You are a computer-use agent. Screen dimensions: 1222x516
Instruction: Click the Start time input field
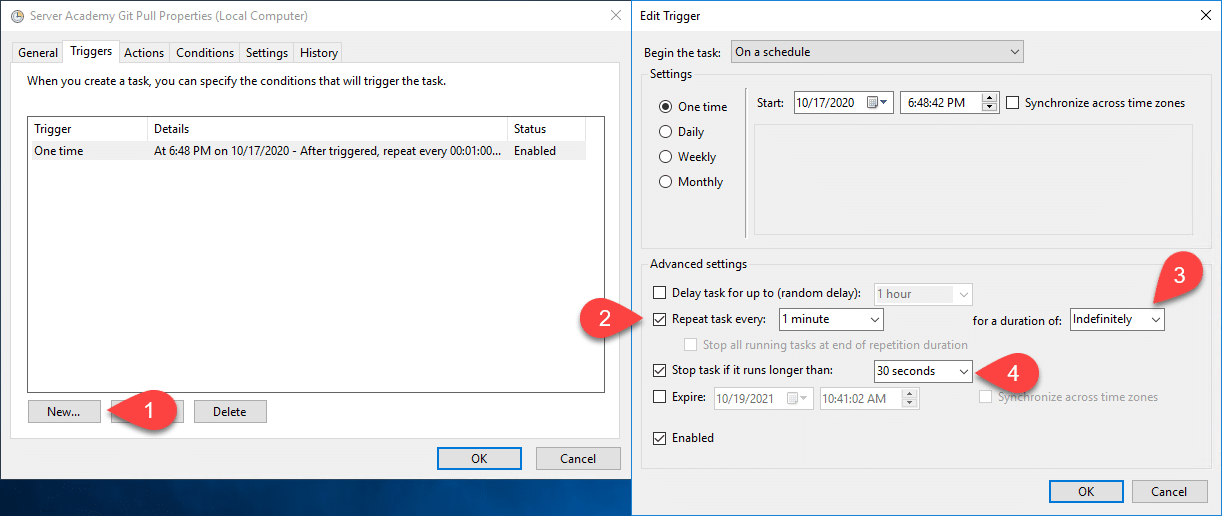click(x=940, y=102)
